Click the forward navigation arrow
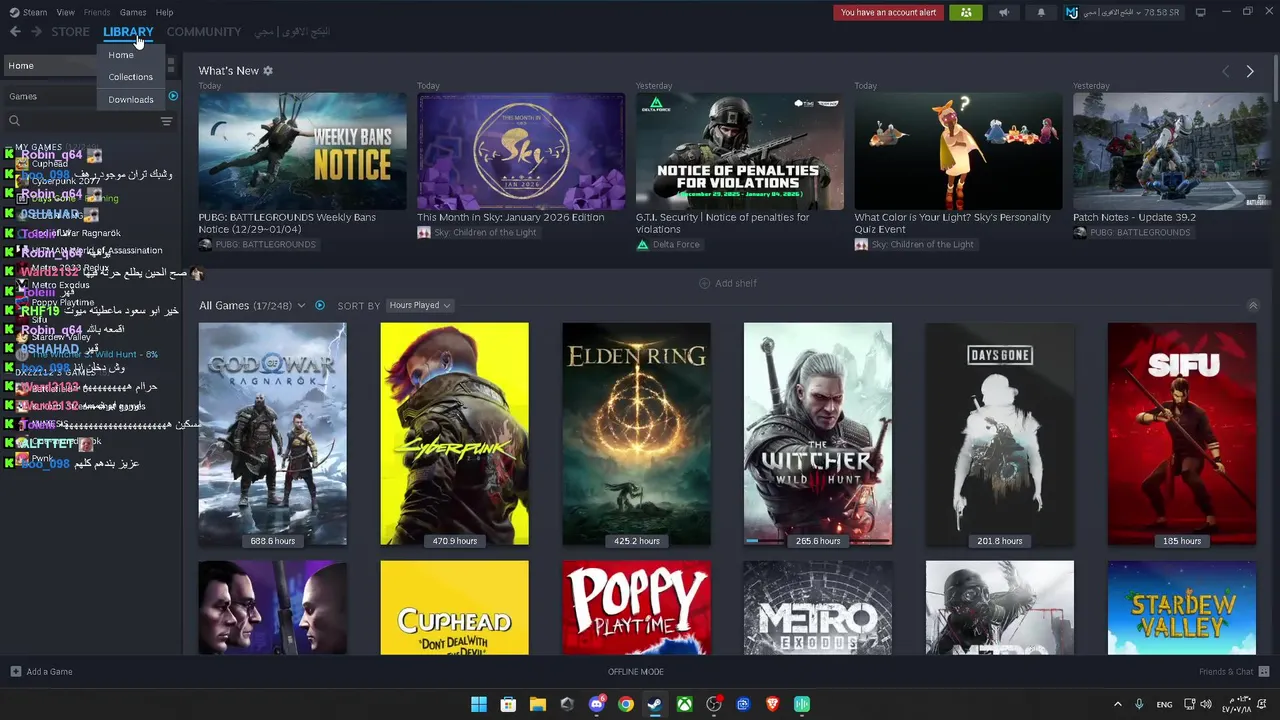 point(36,32)
